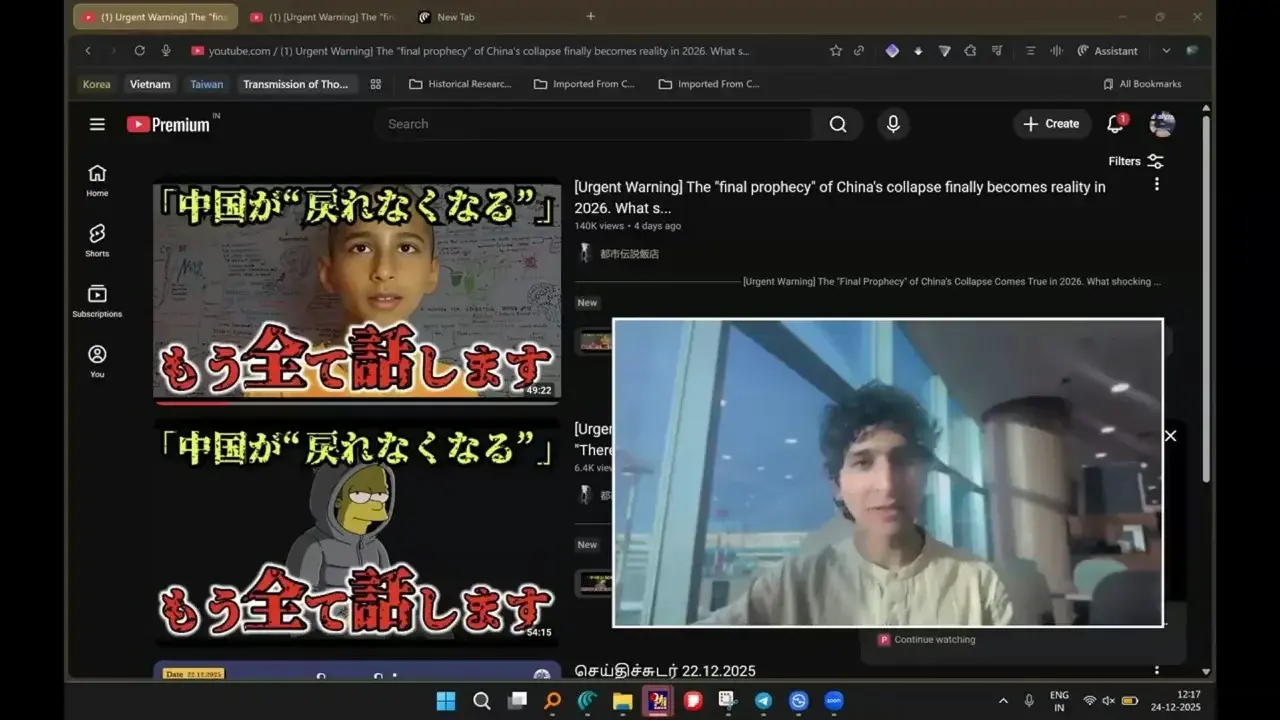The height and width of the screenshot is (720, 1280).
Task: Open the YouTube hamburger guide menu
Action: point(97,124)
